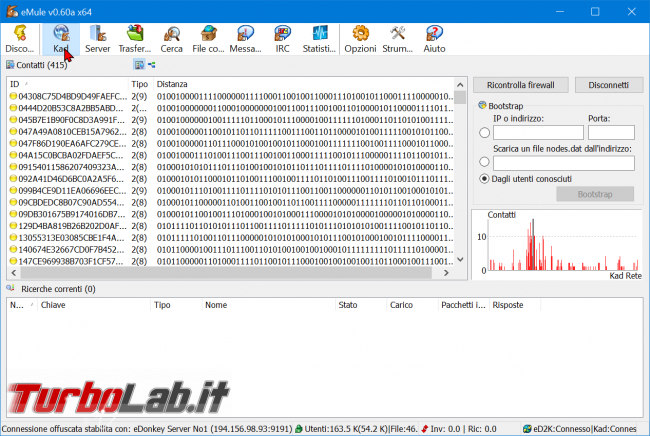Viewport: 650px width, 436px height.
Task: Click the greyed Bootstrap button
Action: [x=595, y=194]
